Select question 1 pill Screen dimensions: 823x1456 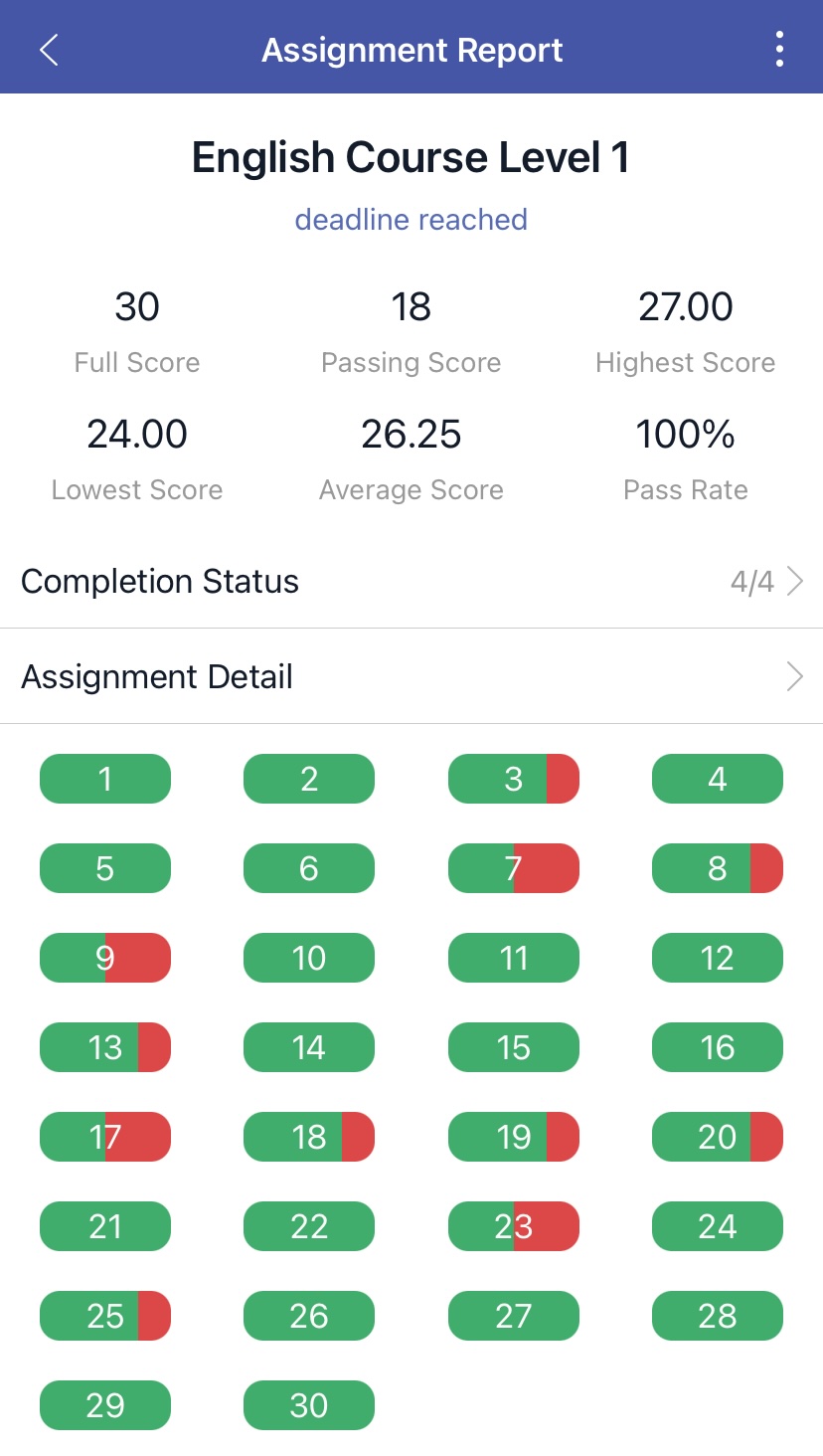click(x=105, y=779)
